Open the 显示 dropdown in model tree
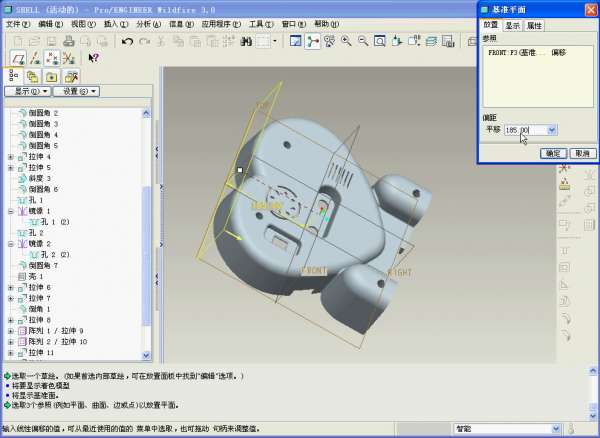The height and width of the screenshot is (438, 600). click(27, 91)
